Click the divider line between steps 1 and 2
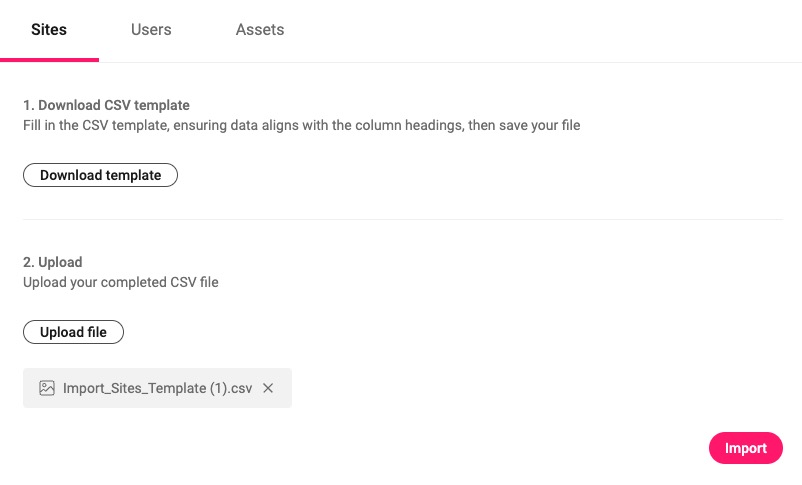 point(403,219)
